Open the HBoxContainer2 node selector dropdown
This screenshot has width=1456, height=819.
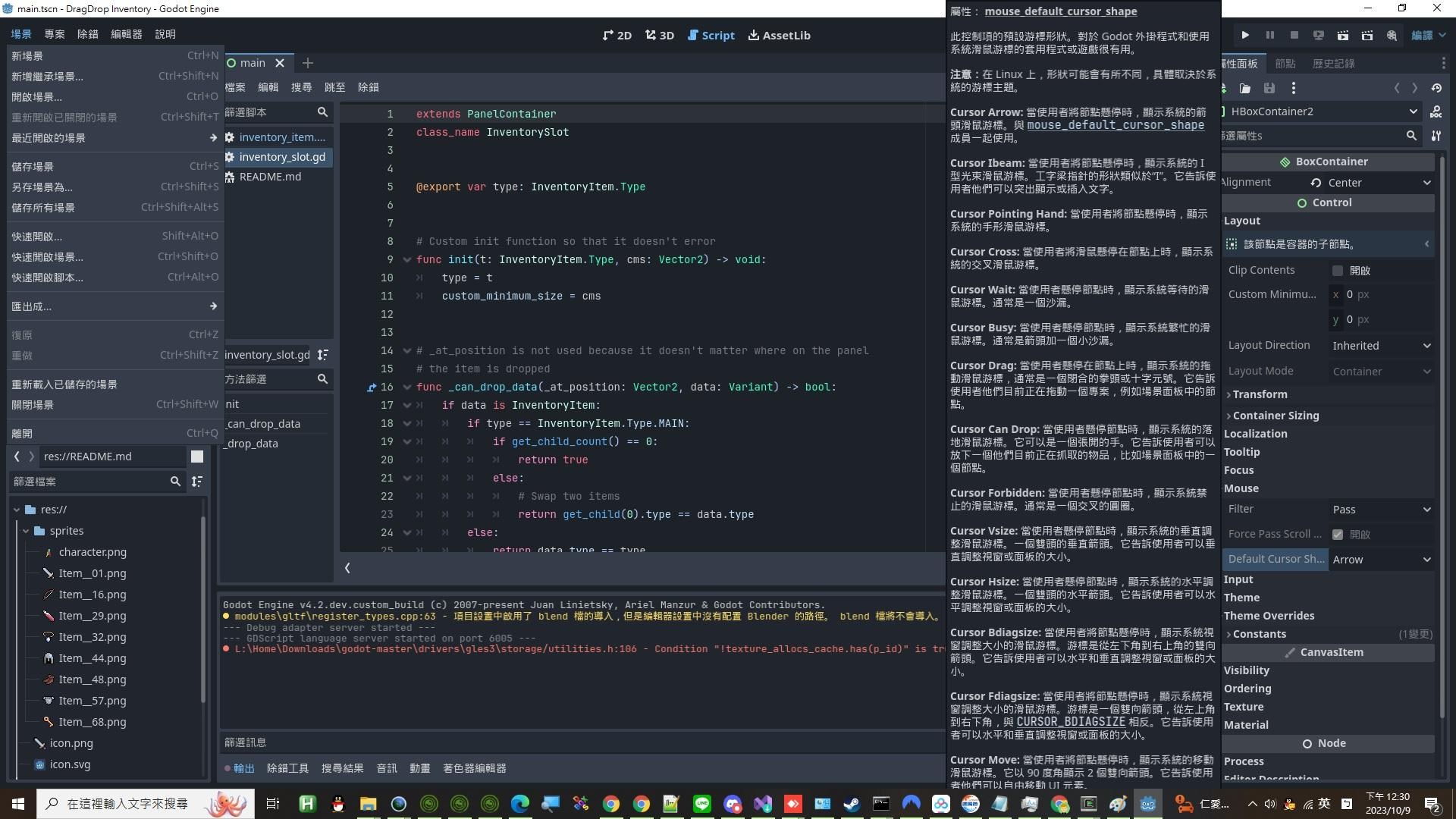click(x=1323, y=111)
